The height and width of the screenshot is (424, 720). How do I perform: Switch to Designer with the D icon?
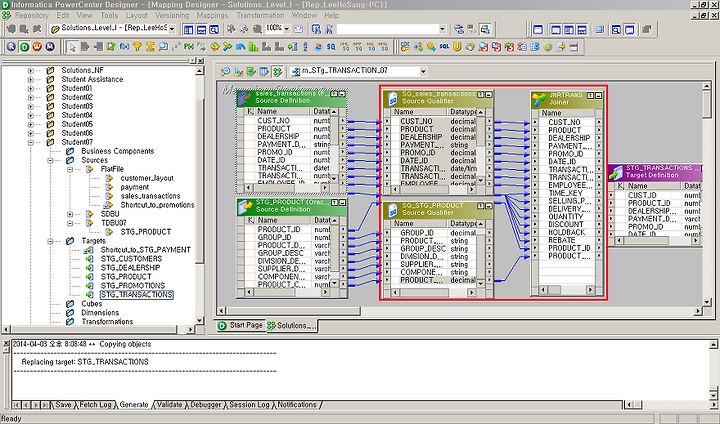[24, 46]
